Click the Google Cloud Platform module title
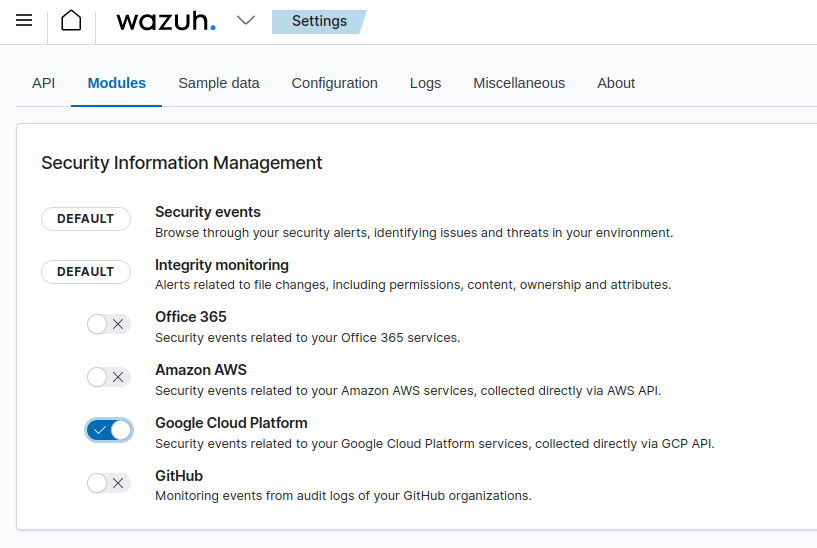The image size is (817, 548). [x=231, y=423]
